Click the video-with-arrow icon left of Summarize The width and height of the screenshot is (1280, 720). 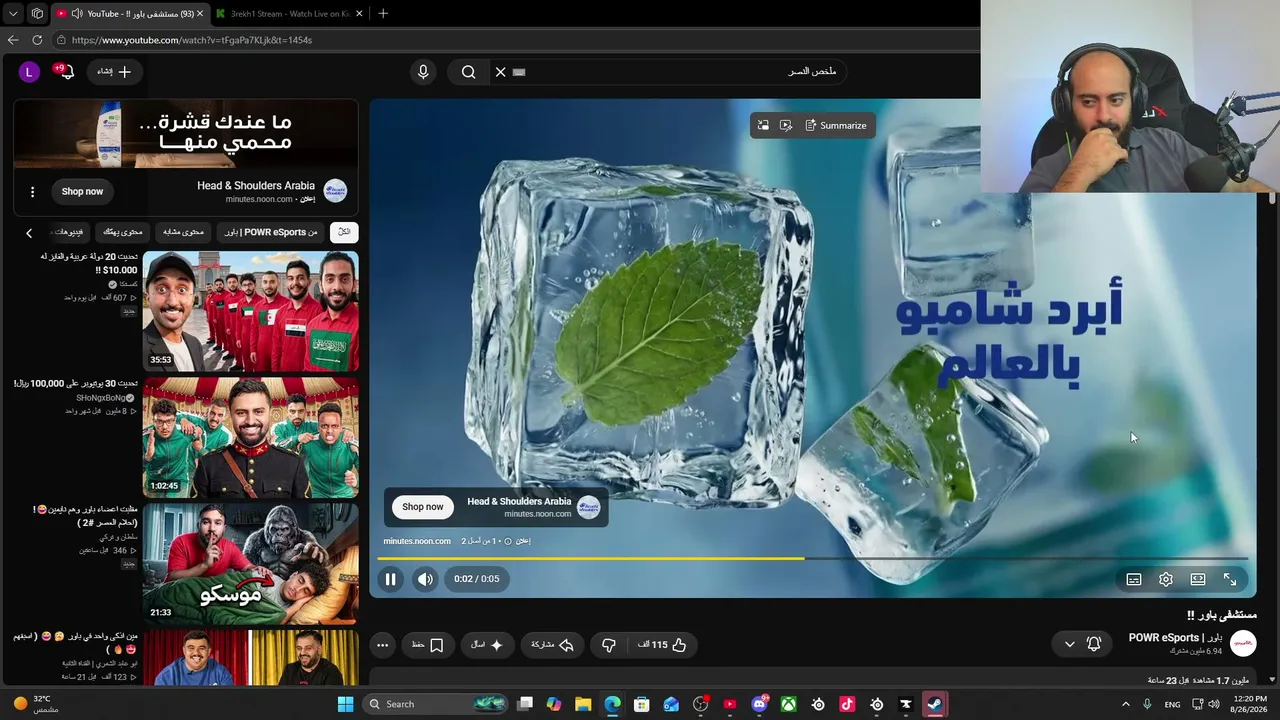pos(786,125)
